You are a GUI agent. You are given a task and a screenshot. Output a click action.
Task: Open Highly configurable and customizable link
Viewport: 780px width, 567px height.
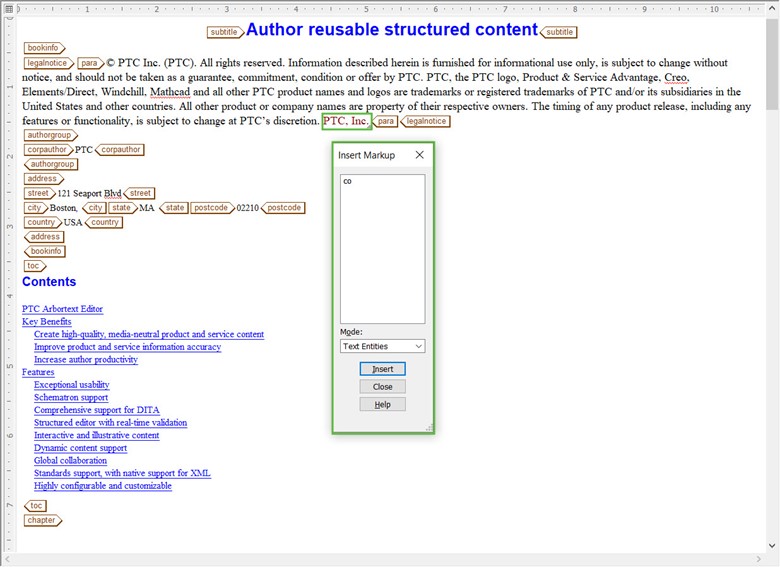click(102, 486)
